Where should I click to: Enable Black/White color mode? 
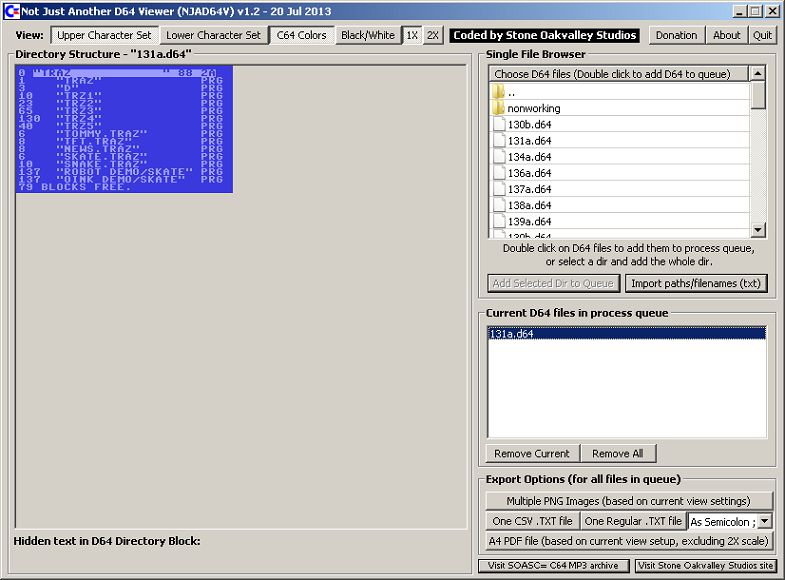pos(367,35)
